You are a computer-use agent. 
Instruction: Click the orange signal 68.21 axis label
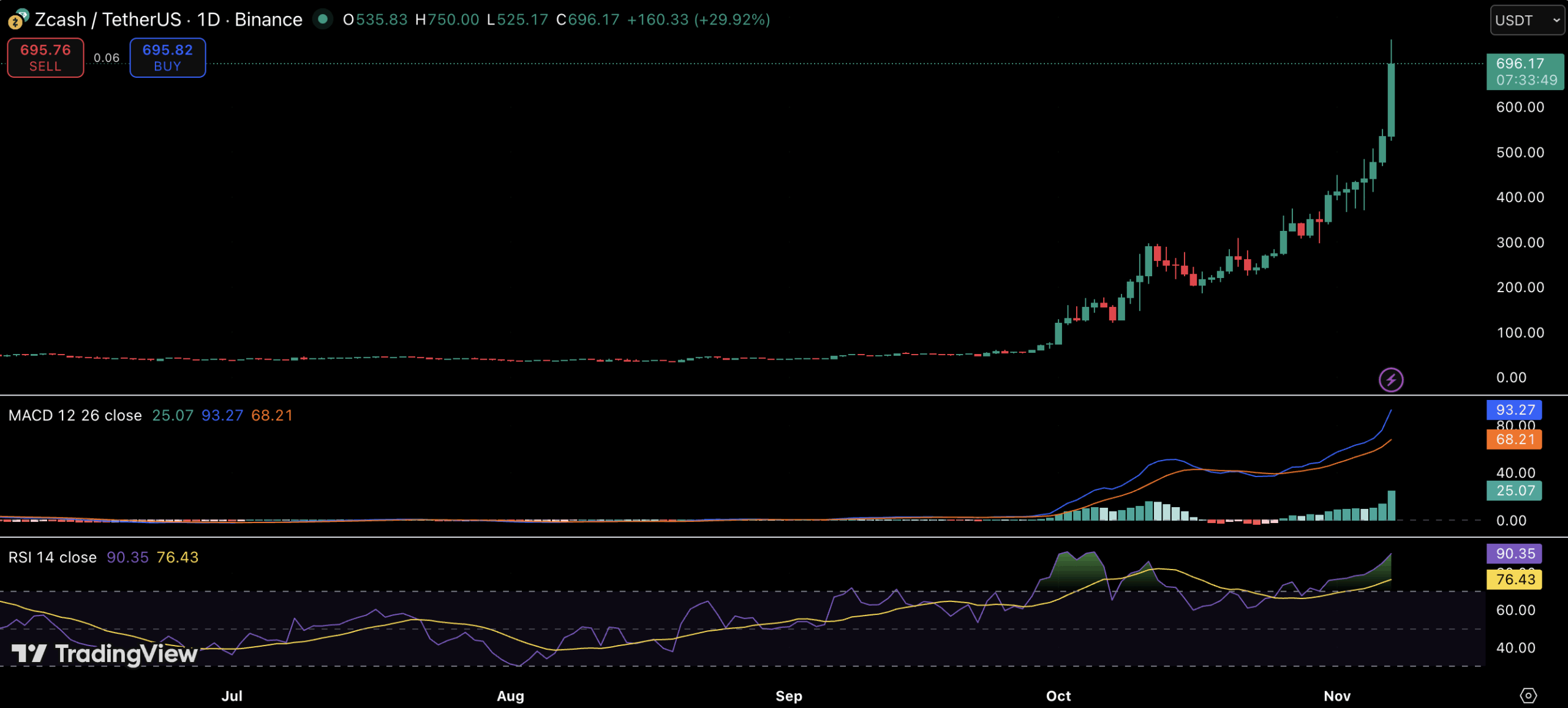pos(1514,439)
